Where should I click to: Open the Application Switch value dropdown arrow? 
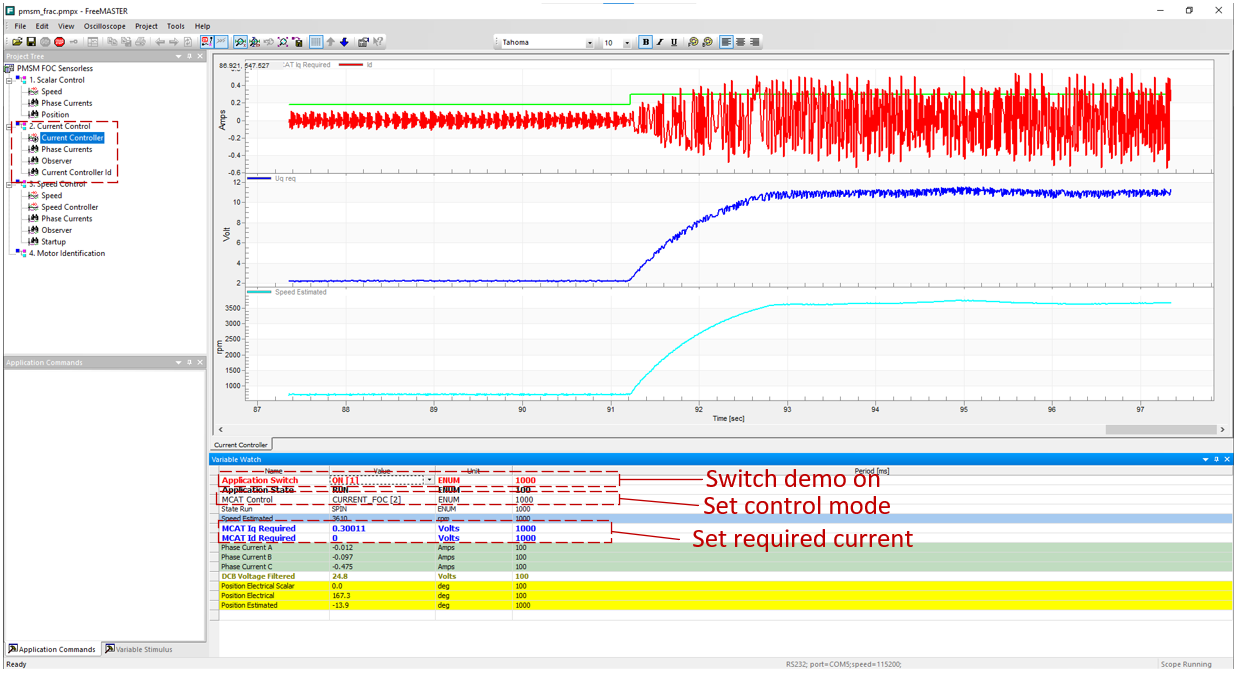tap(429, 480)
